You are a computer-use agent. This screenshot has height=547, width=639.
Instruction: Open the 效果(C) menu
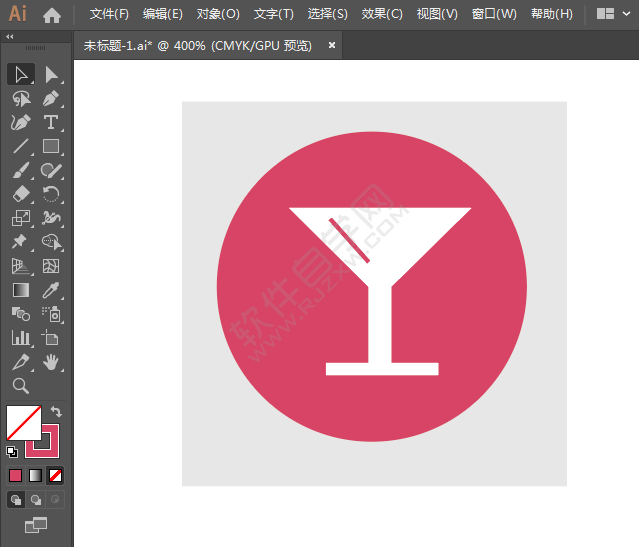pyautogui.click(x=382, y=14)
